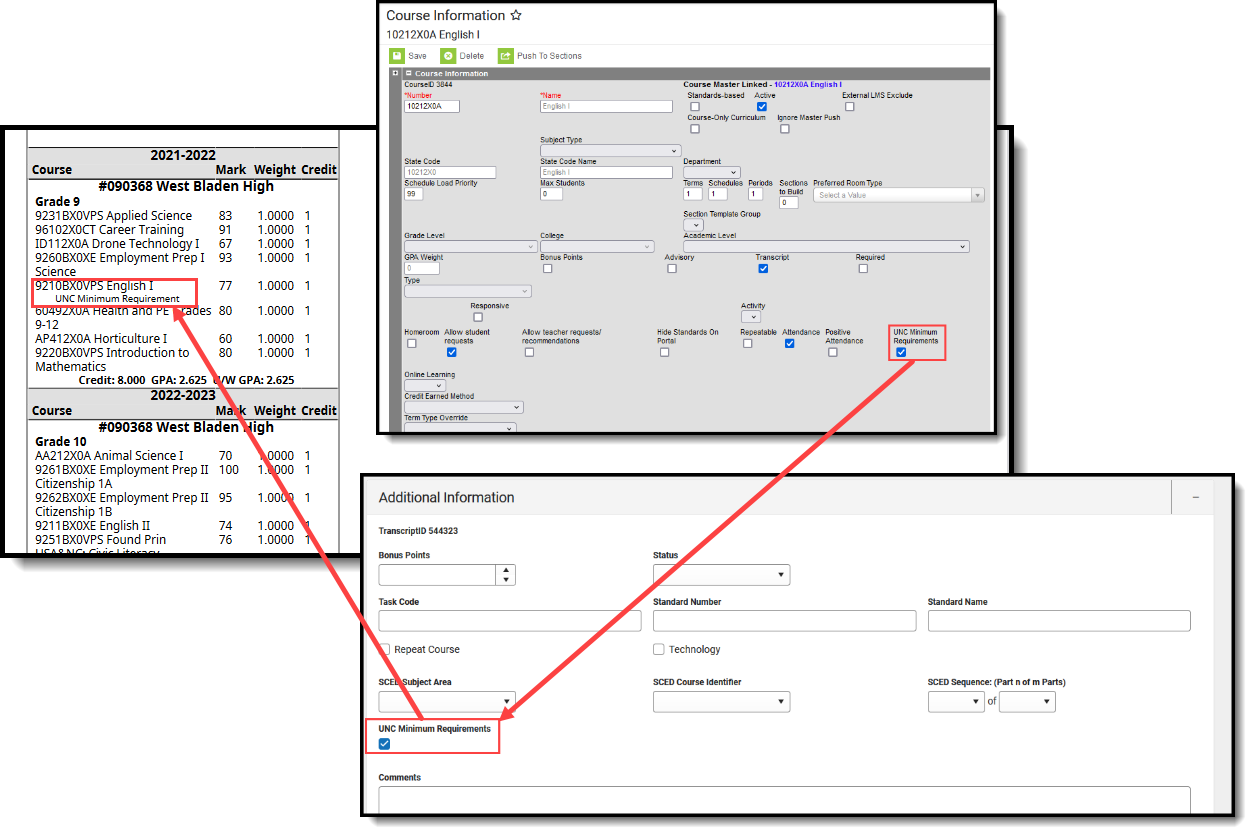Click AA212X0A Animal Science I transcript entry

click(x=109, y=456)
